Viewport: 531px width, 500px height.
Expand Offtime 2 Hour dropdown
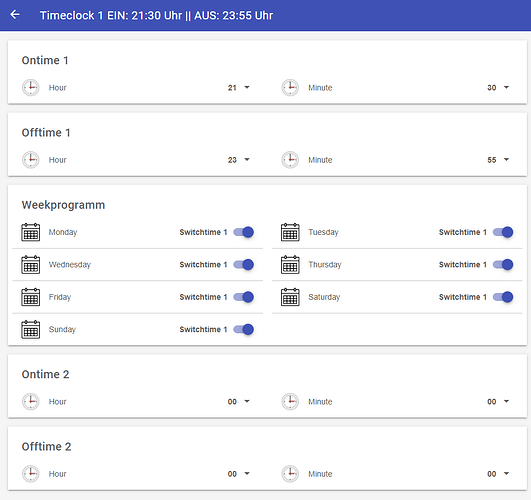point(238,474)
